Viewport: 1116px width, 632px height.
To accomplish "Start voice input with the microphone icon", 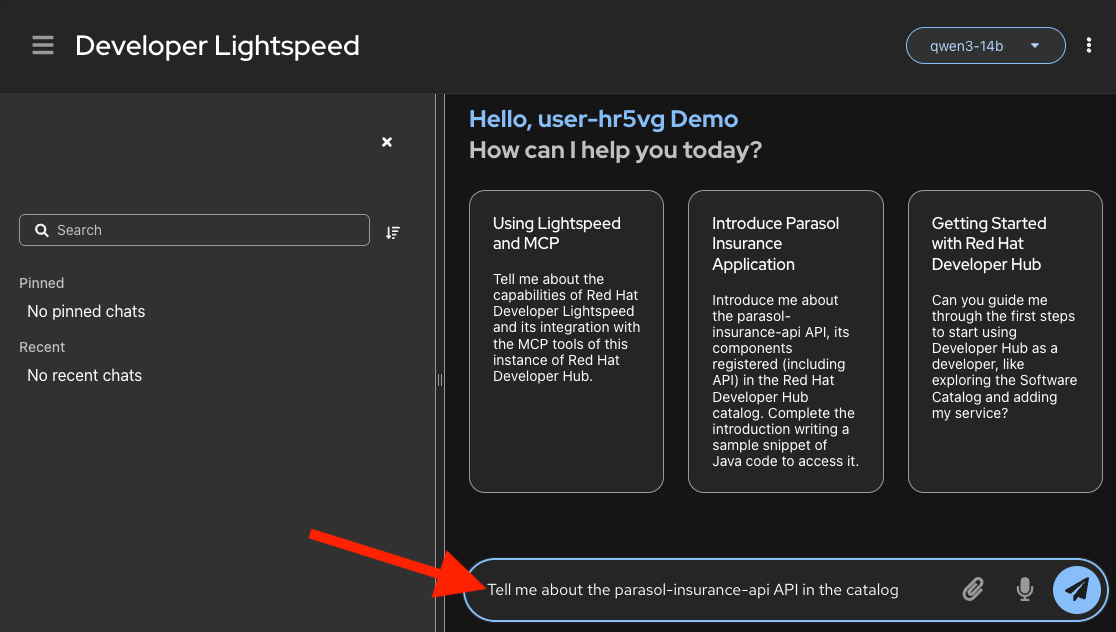I will (1025, 589).
